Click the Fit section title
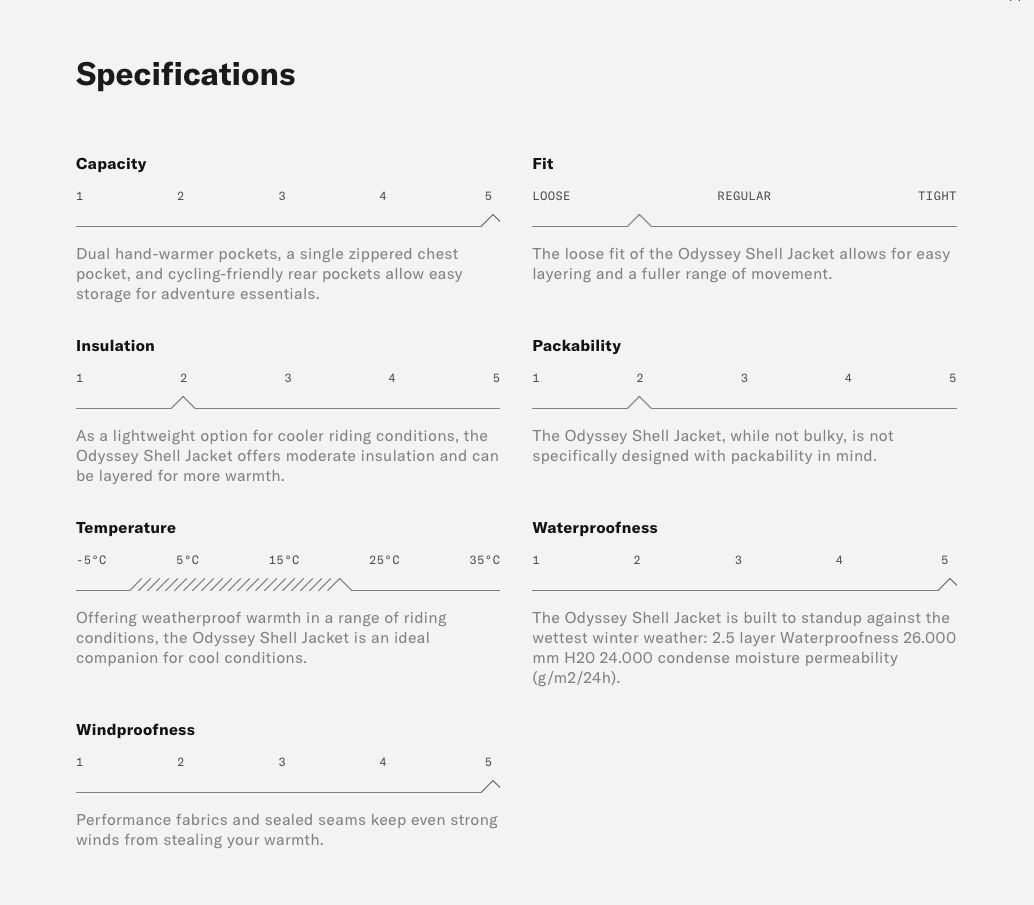This screenshot has width=1034, height=905. 543,164
